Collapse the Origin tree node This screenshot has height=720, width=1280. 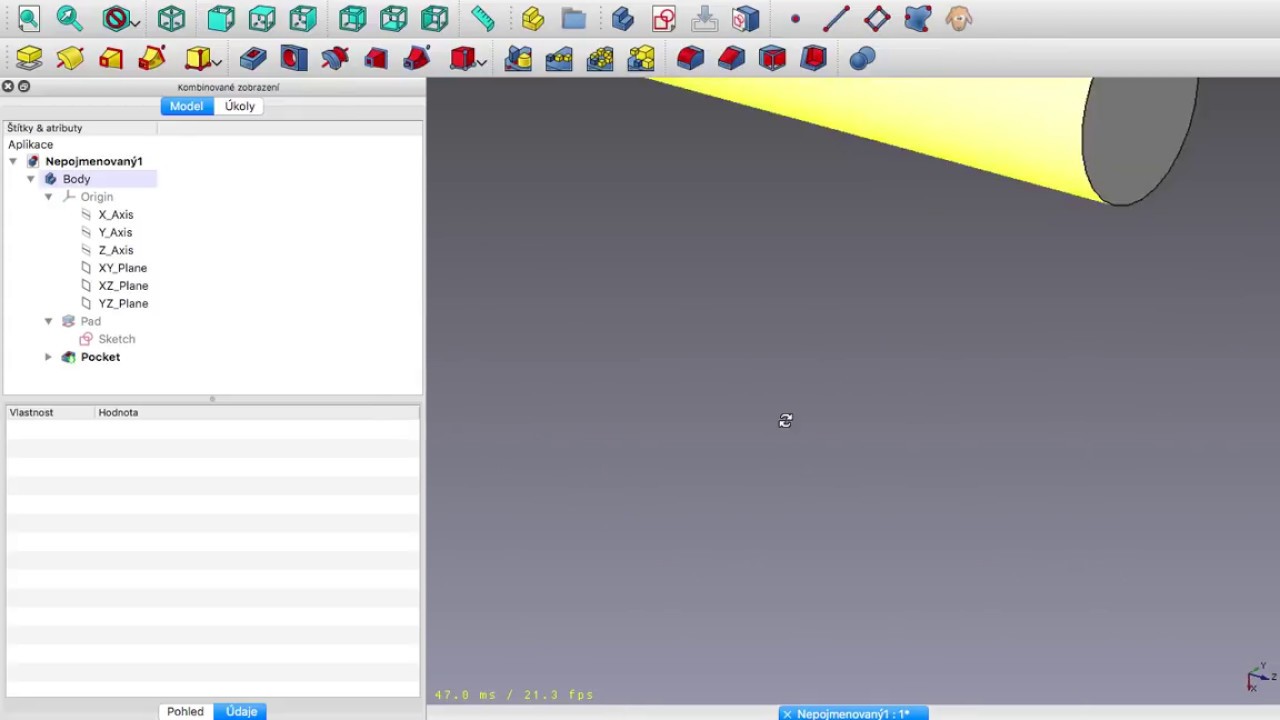(48, 197)
